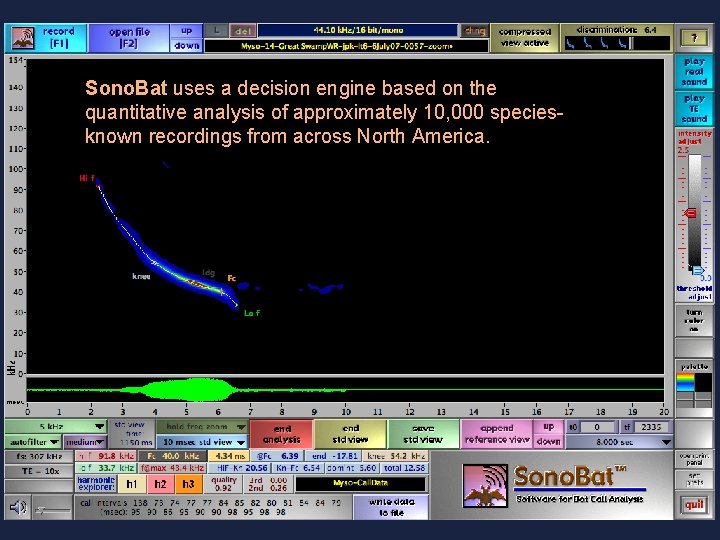The width and height of the screenshot is (720, 540).
Task: Click the 44.10 kHz/16 bit/mono info bar
Action: pos(358,30)
